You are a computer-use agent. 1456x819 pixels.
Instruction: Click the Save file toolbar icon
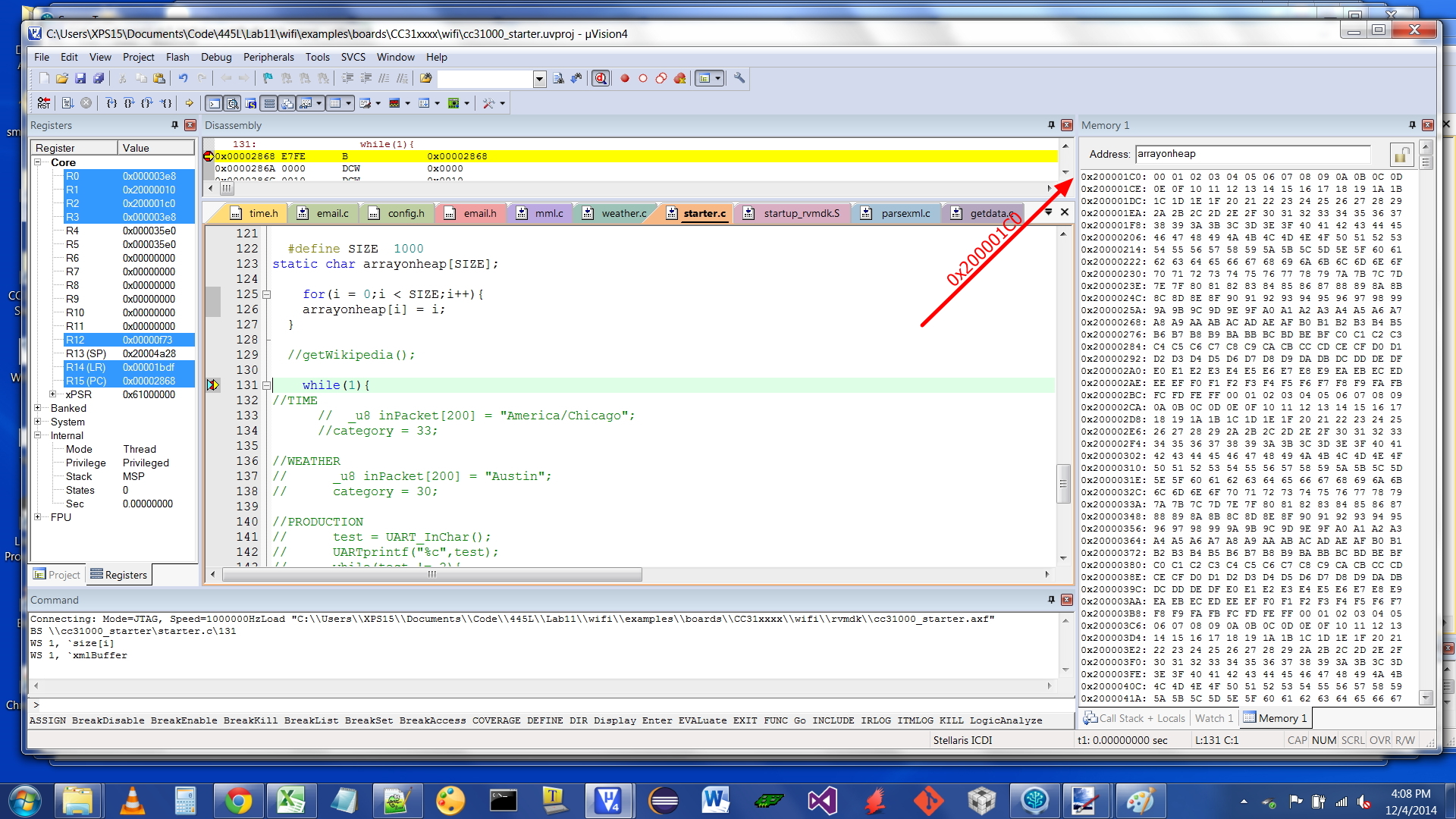(x=80, y=78)
